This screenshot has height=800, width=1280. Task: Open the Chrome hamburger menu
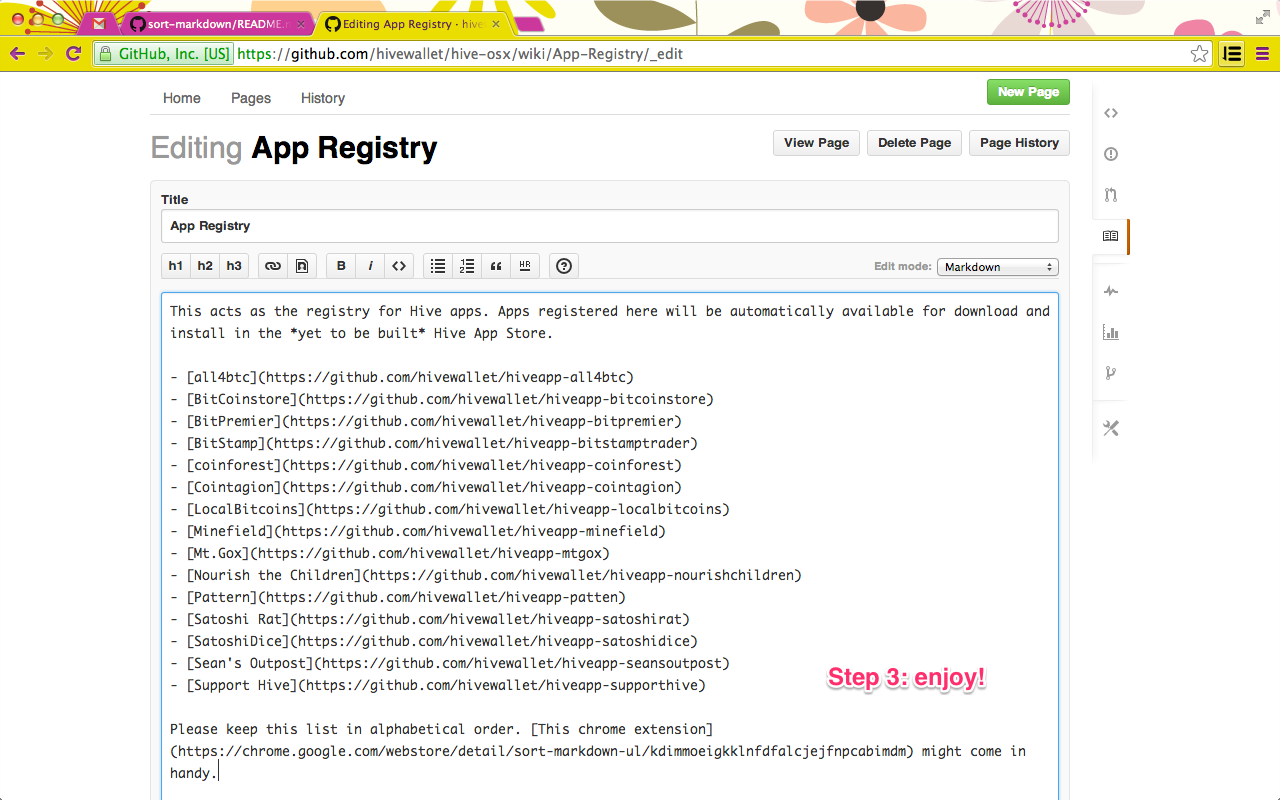pos(1261,54)
